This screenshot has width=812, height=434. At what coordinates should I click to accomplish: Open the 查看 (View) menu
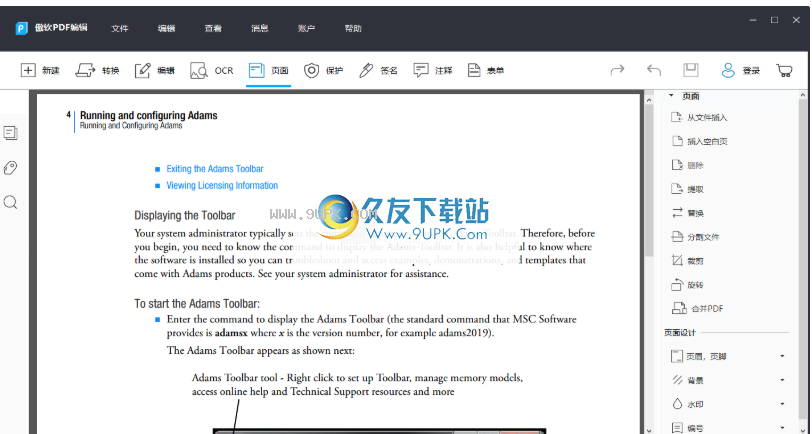213,28
